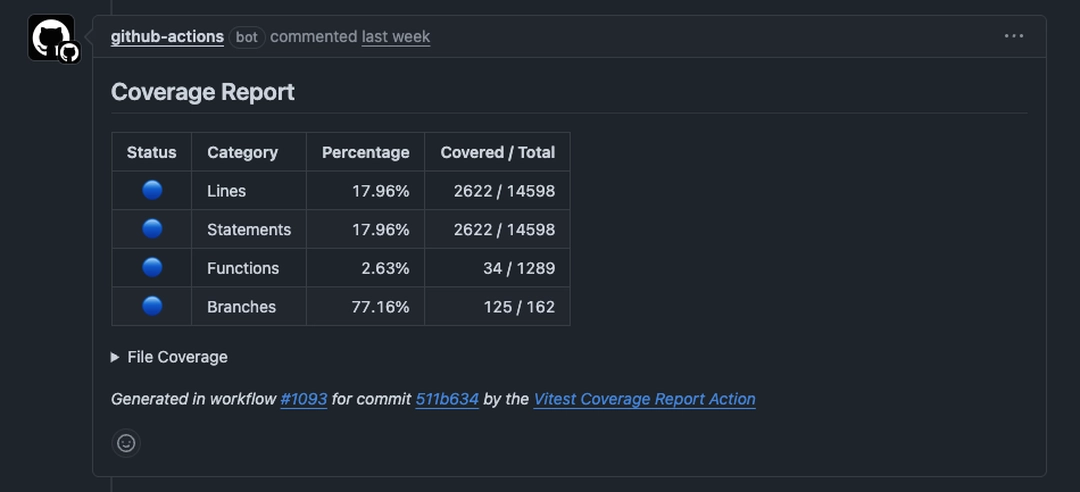The image size is (1080, 492).
Task: Open the Vitest Coverage Report Action link
Action: pyautogui.click(x=645, y=399)
